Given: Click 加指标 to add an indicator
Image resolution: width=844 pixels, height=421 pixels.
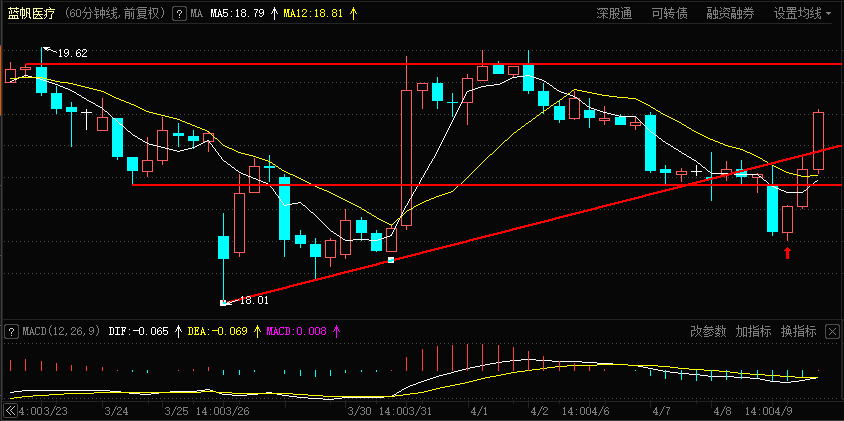Looking at the screenshot, I should click(x=754, y=331).
